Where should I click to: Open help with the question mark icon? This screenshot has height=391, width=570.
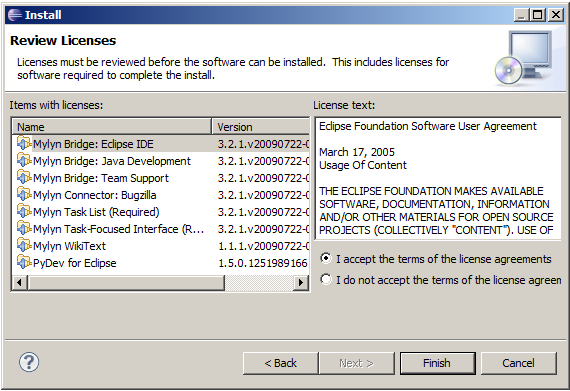click(x=29, y=362)
